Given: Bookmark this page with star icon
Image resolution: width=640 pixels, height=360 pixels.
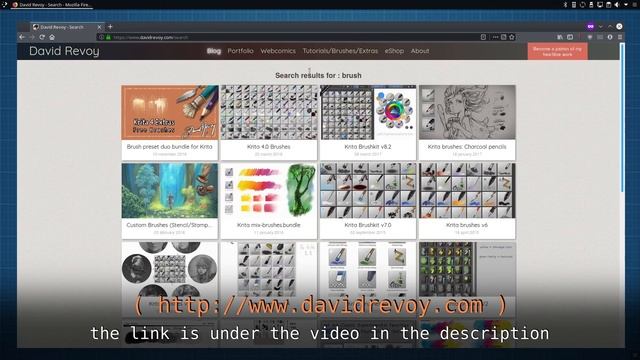Looking at the screenshot, I should (511, 37).
